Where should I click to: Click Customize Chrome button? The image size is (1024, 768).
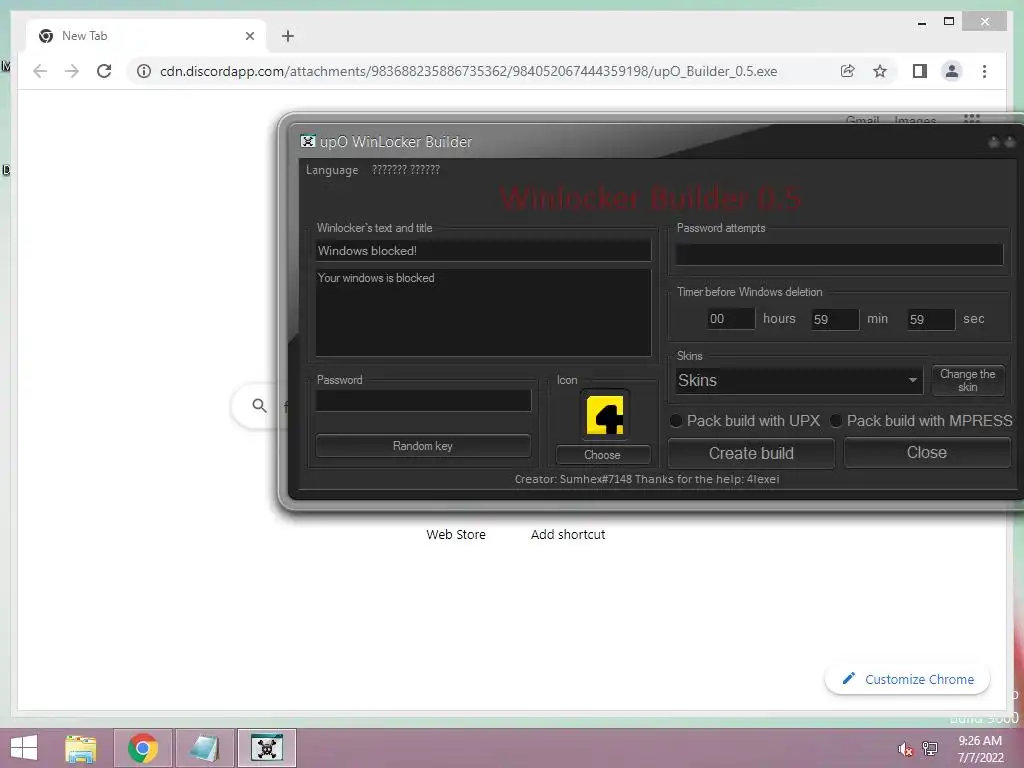click(x=908, y=679)
